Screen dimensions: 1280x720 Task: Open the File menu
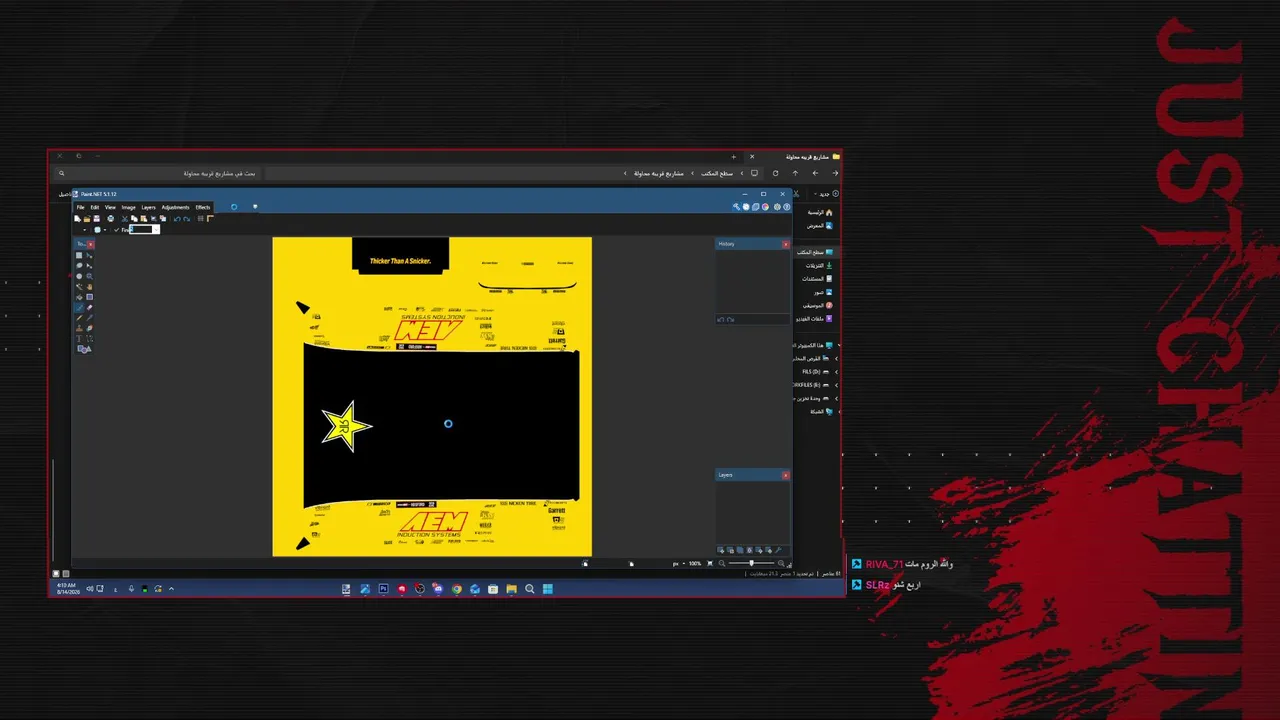[x=81, y=207]
